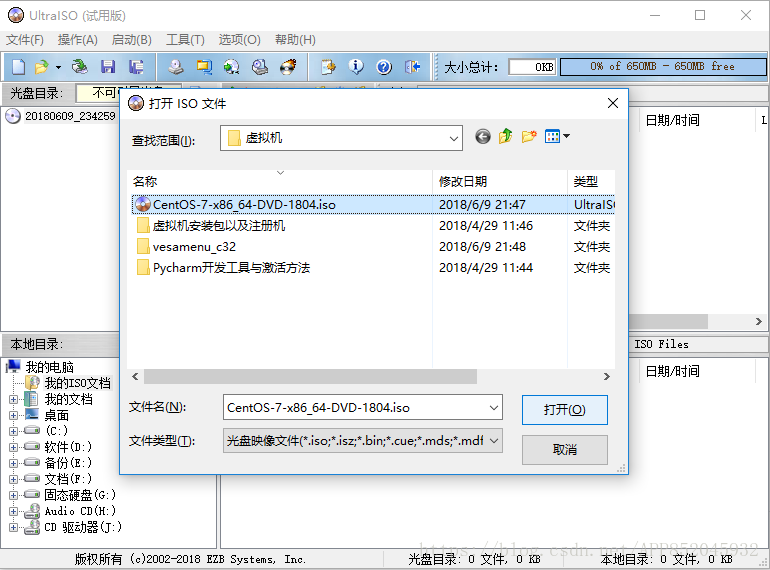770x570 pixels.
Task: Expand the 文件名 combo box dropdown arrow
Action: (x=494, y=407)
